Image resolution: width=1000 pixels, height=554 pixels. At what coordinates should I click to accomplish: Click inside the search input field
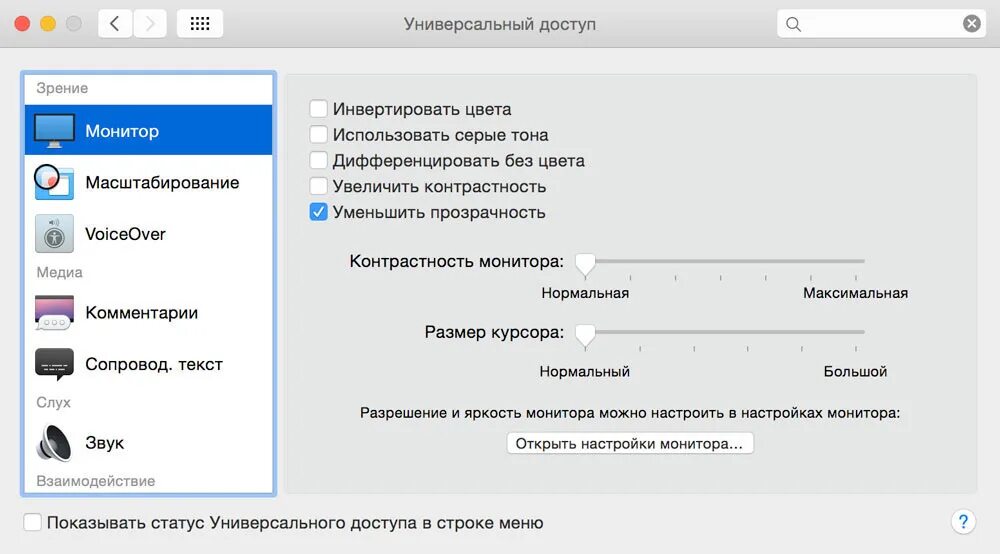click(x=881, y=24)
